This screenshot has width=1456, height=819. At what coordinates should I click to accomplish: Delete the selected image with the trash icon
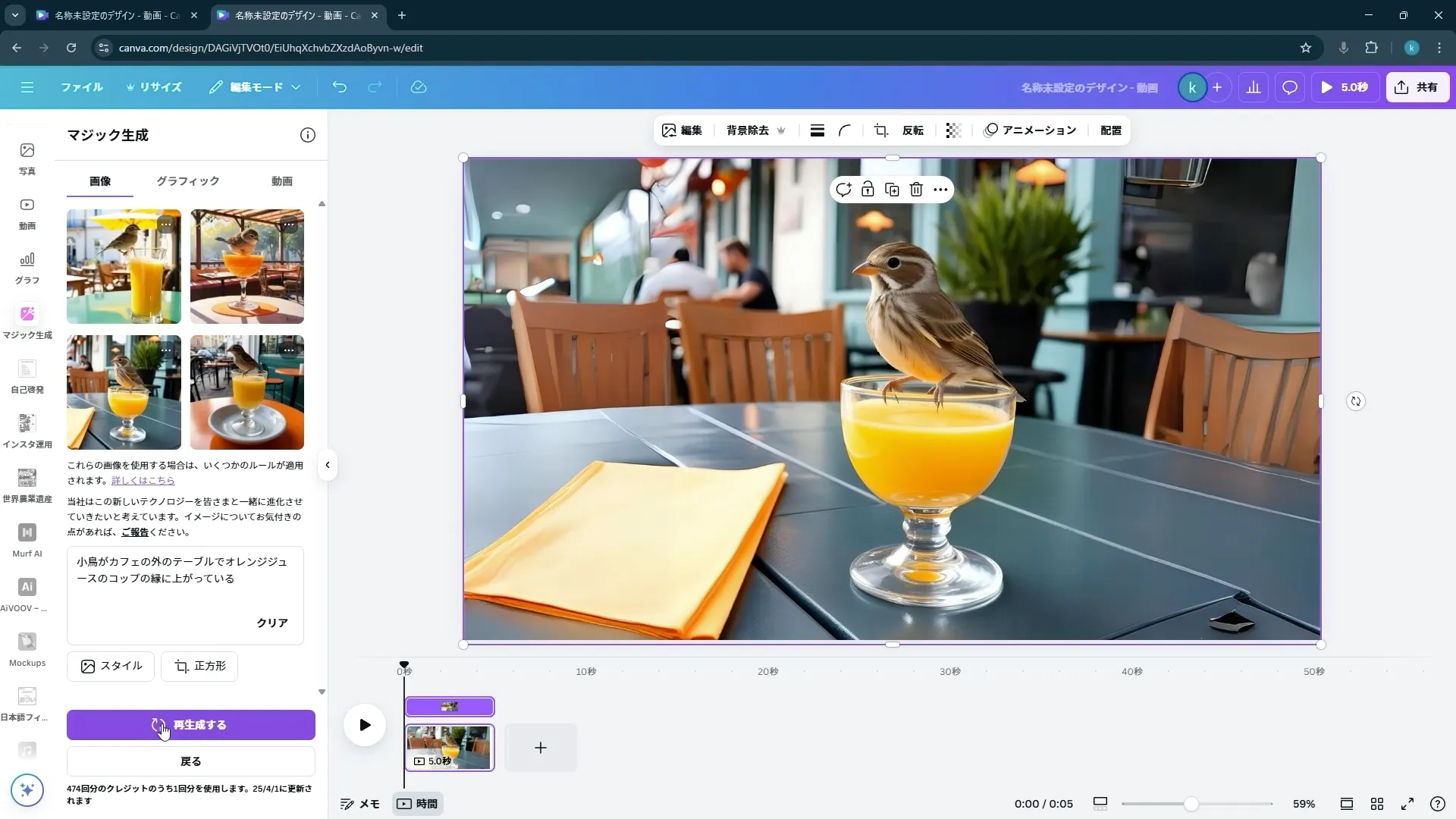point(916,190)
